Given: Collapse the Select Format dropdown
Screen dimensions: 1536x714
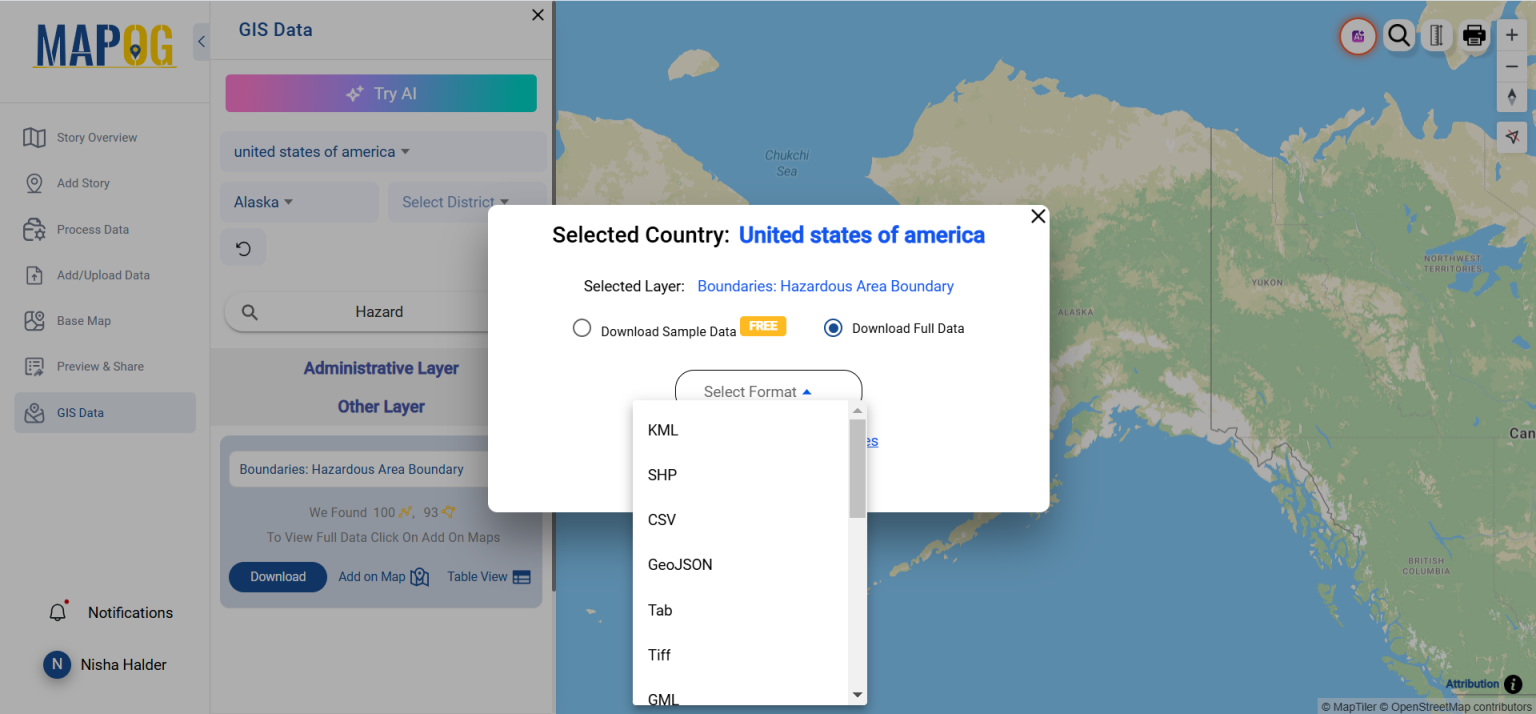Looking at the screenshot, I should pyautogui.click(x=768, y=391).
